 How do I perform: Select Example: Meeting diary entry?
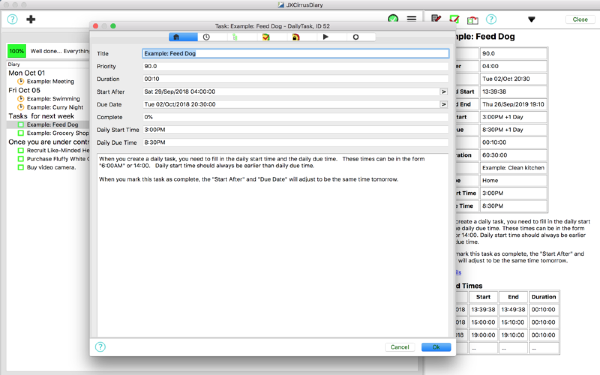(x=50, y=81)
